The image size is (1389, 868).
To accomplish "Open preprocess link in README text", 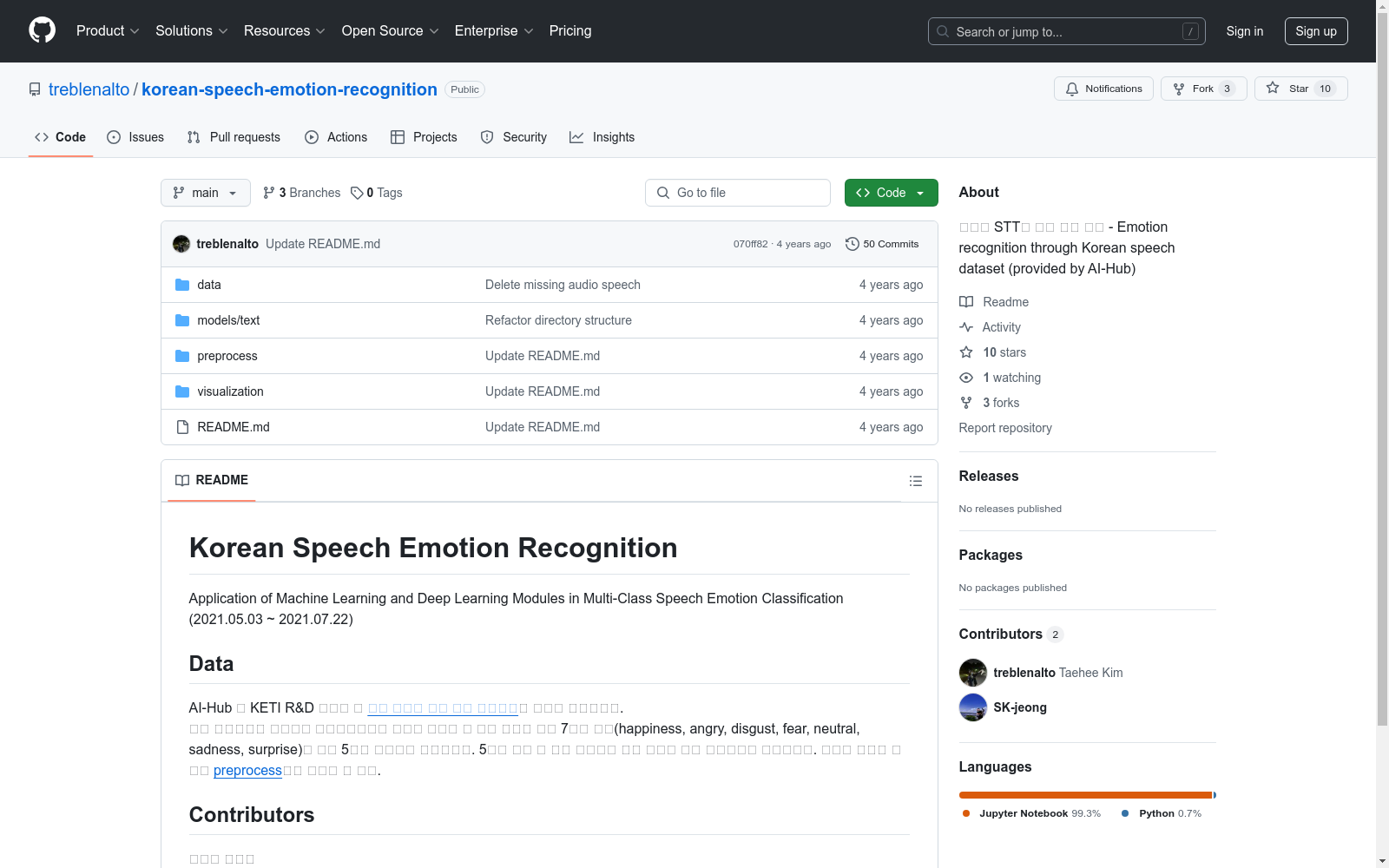I will coord(247,771).
